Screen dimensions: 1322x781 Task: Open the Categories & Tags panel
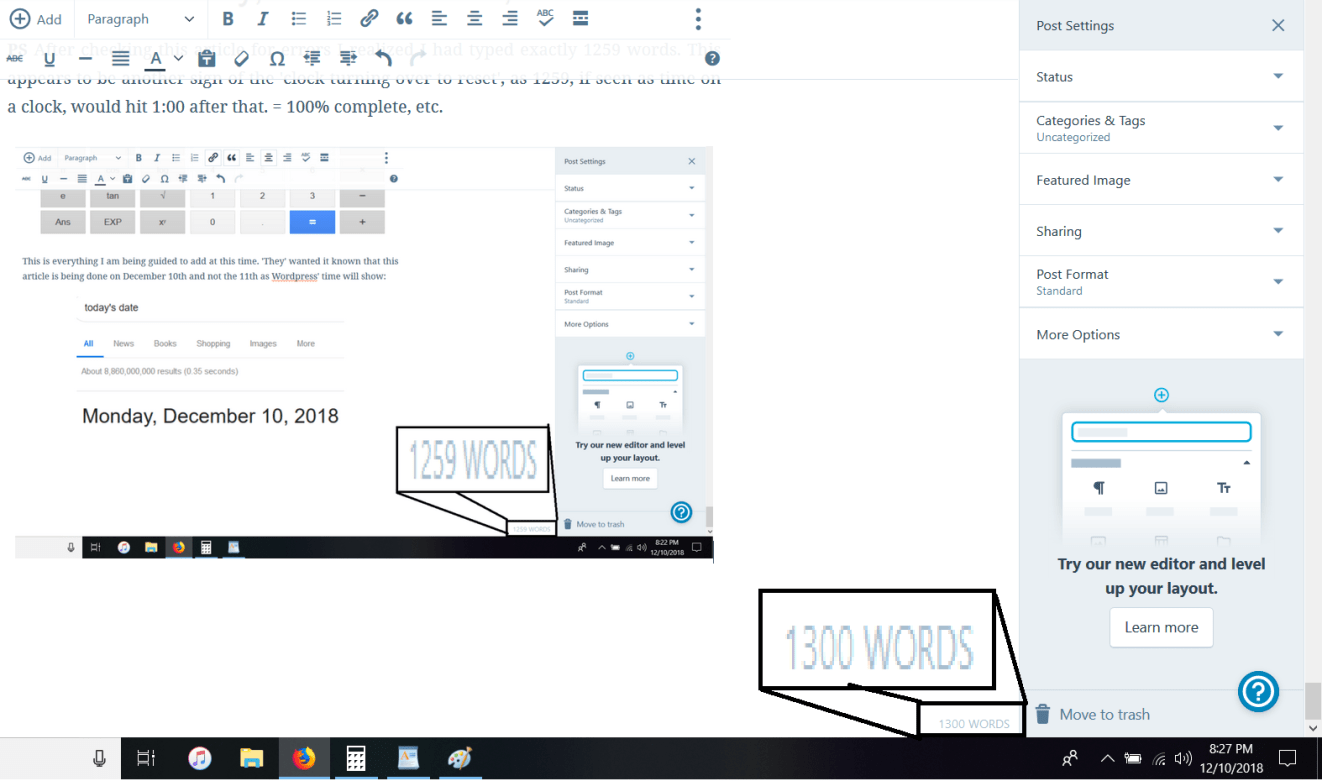[1160, 128]
